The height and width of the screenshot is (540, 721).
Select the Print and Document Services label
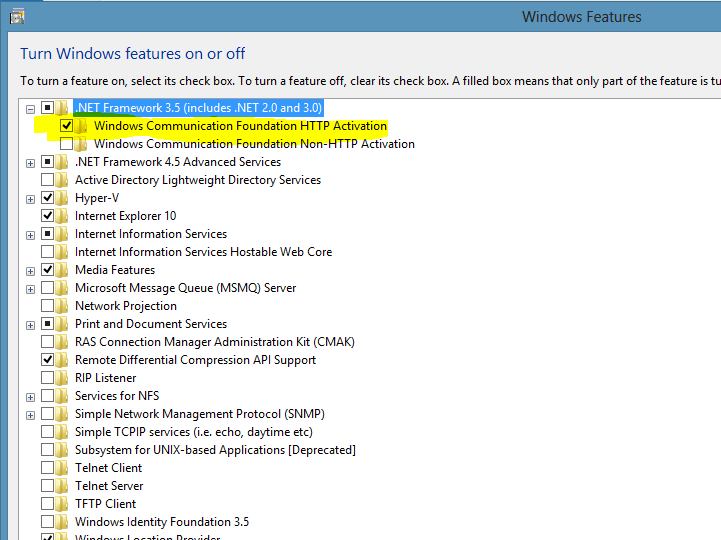point(151,324)
